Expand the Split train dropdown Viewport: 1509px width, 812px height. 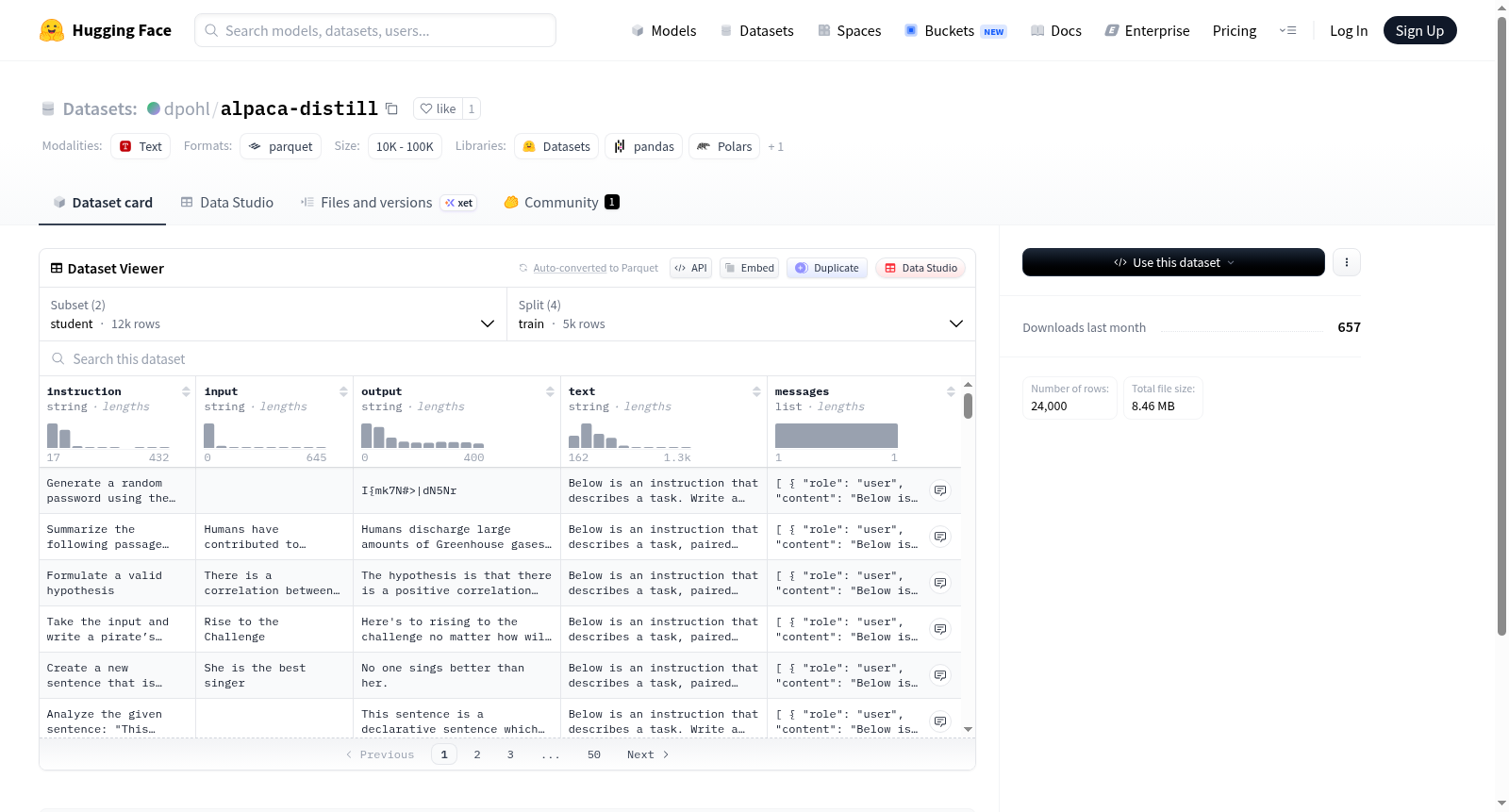point(740,314)
